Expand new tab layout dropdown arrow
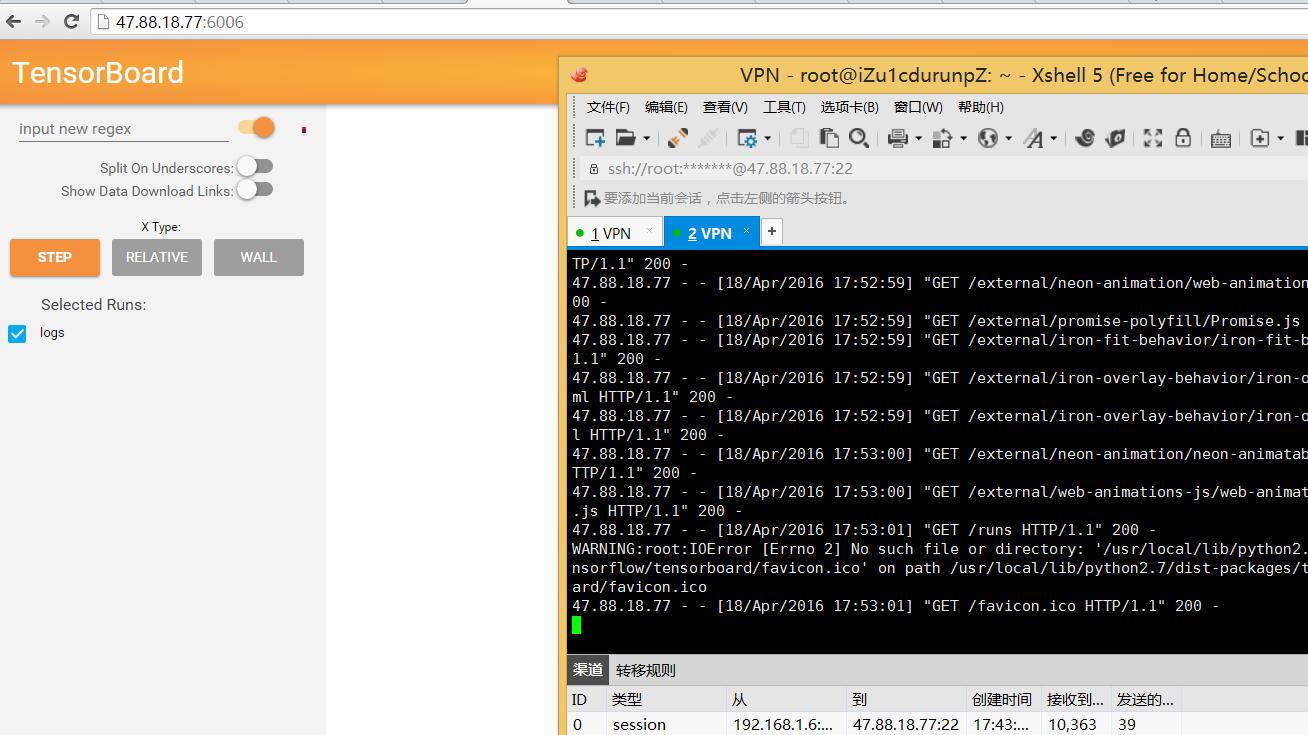1308x735 pixels. tap(1279, 139)
